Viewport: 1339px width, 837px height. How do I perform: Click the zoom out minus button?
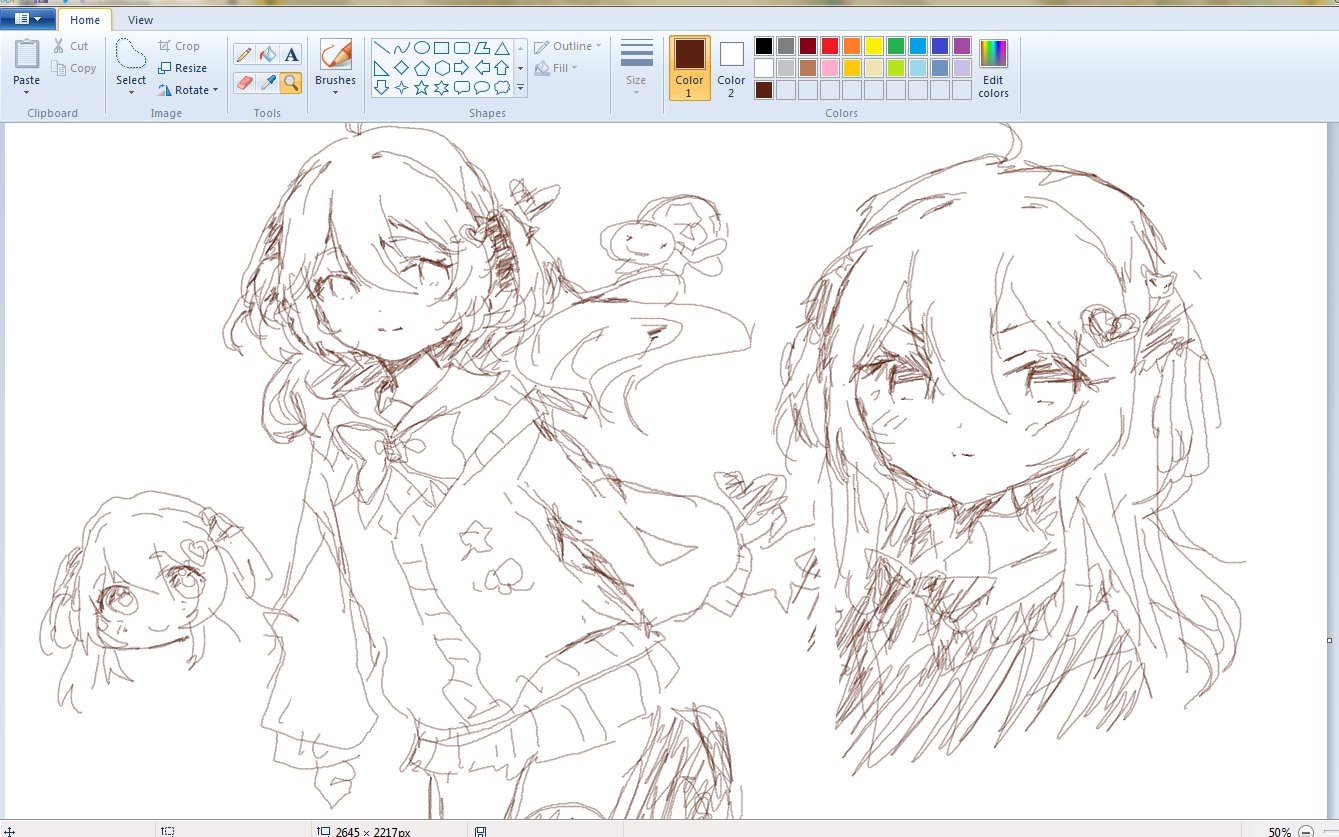click(1306, 832)
